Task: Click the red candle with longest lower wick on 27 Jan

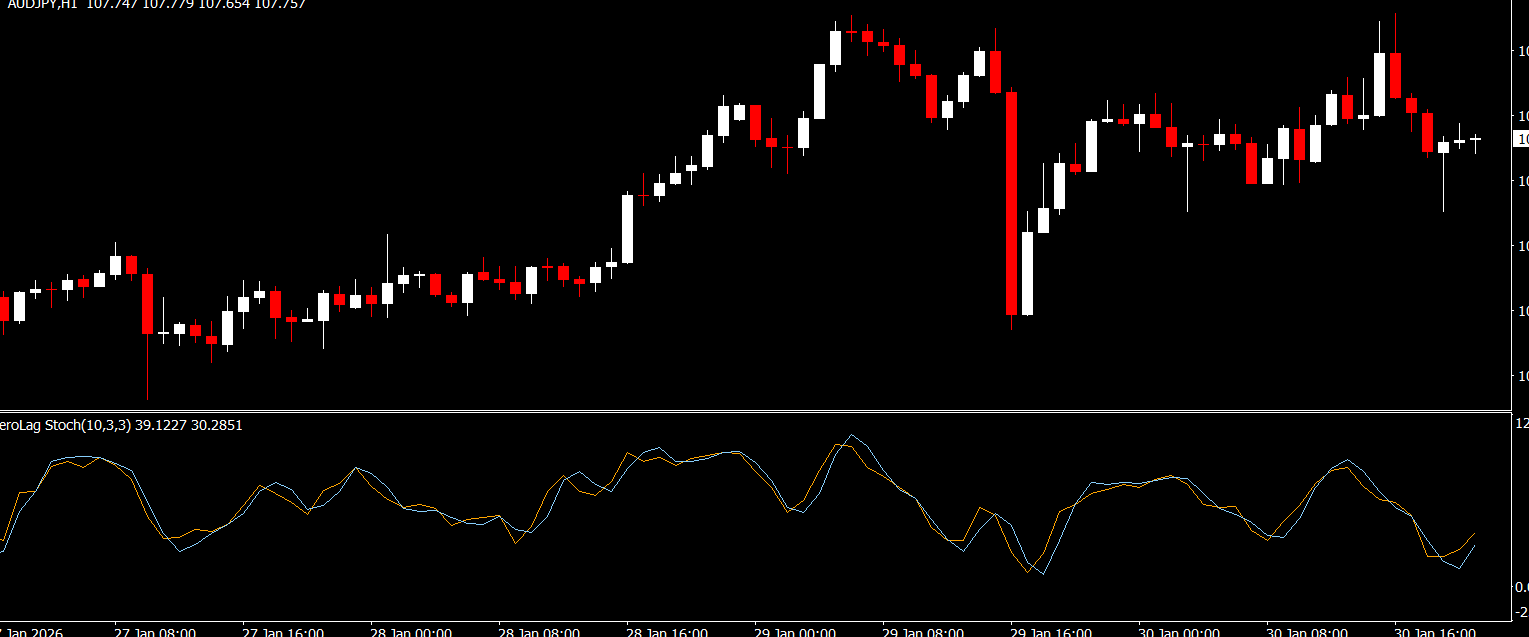Action: coord(148,303)
